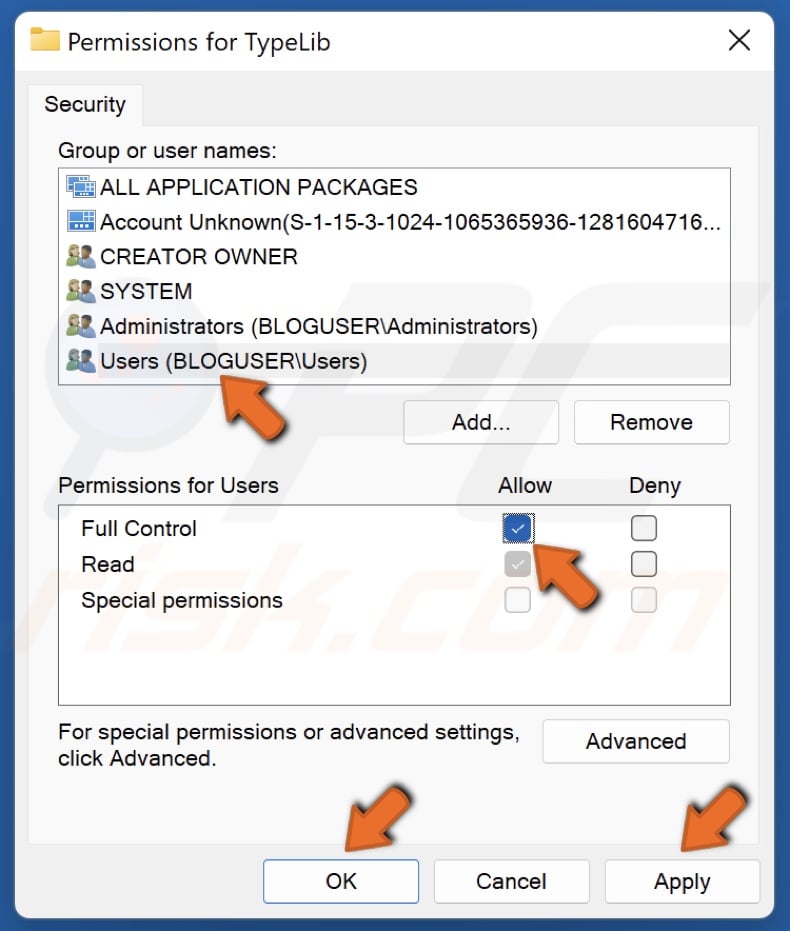This screenshot has height=931, width=790.
Task: Open the Advanced settings dialog
Action: click(x=635, y=742)
